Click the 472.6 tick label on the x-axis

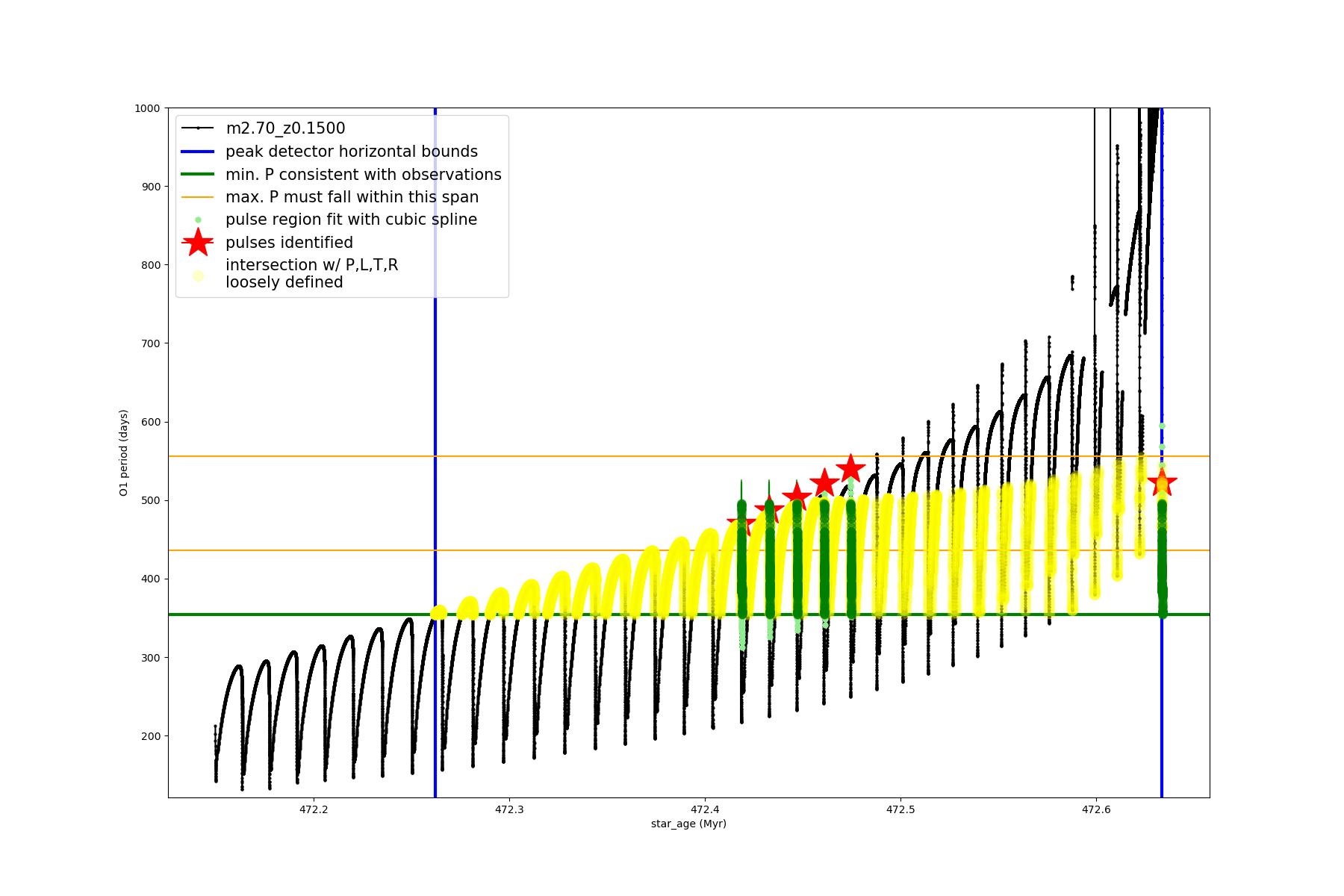coord(1095,809)
